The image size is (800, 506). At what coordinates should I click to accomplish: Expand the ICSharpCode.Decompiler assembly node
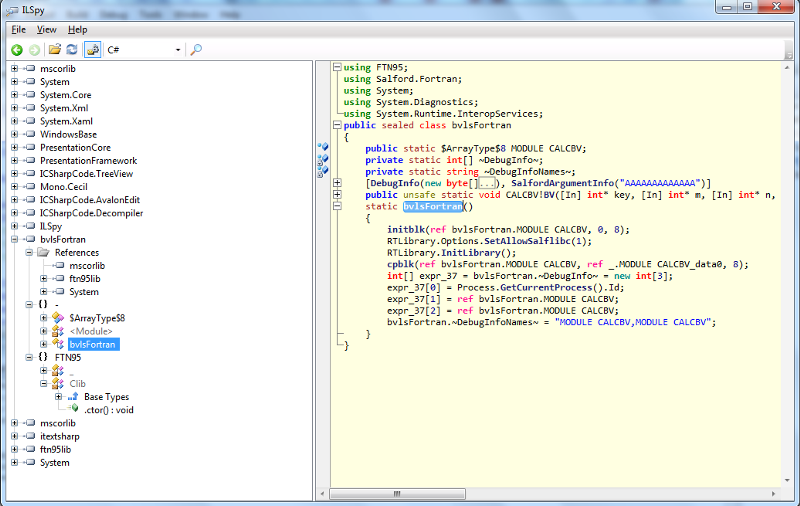click(x=14, y=213)
